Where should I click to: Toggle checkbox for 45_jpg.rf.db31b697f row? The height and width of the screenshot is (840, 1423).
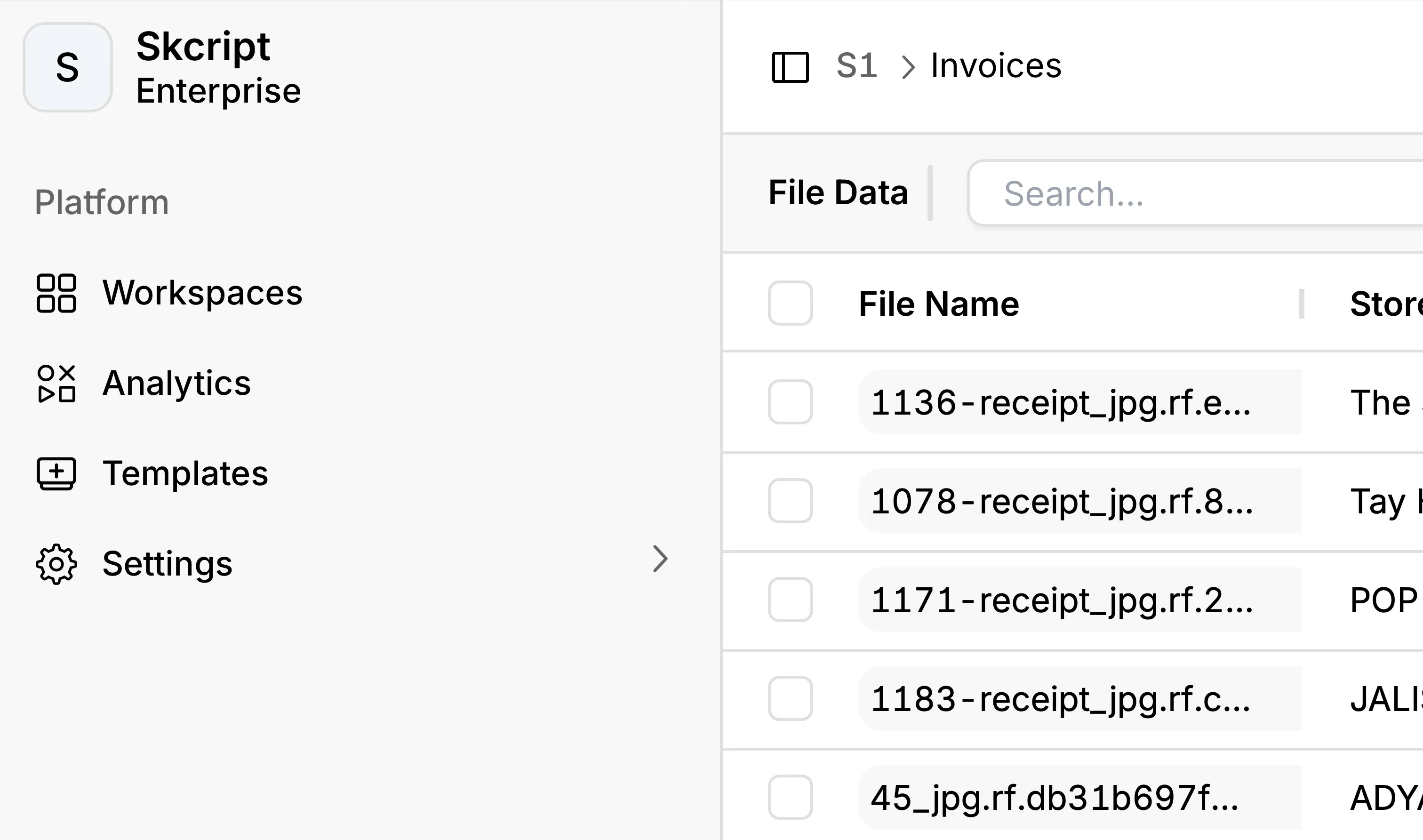click(790, 797)
